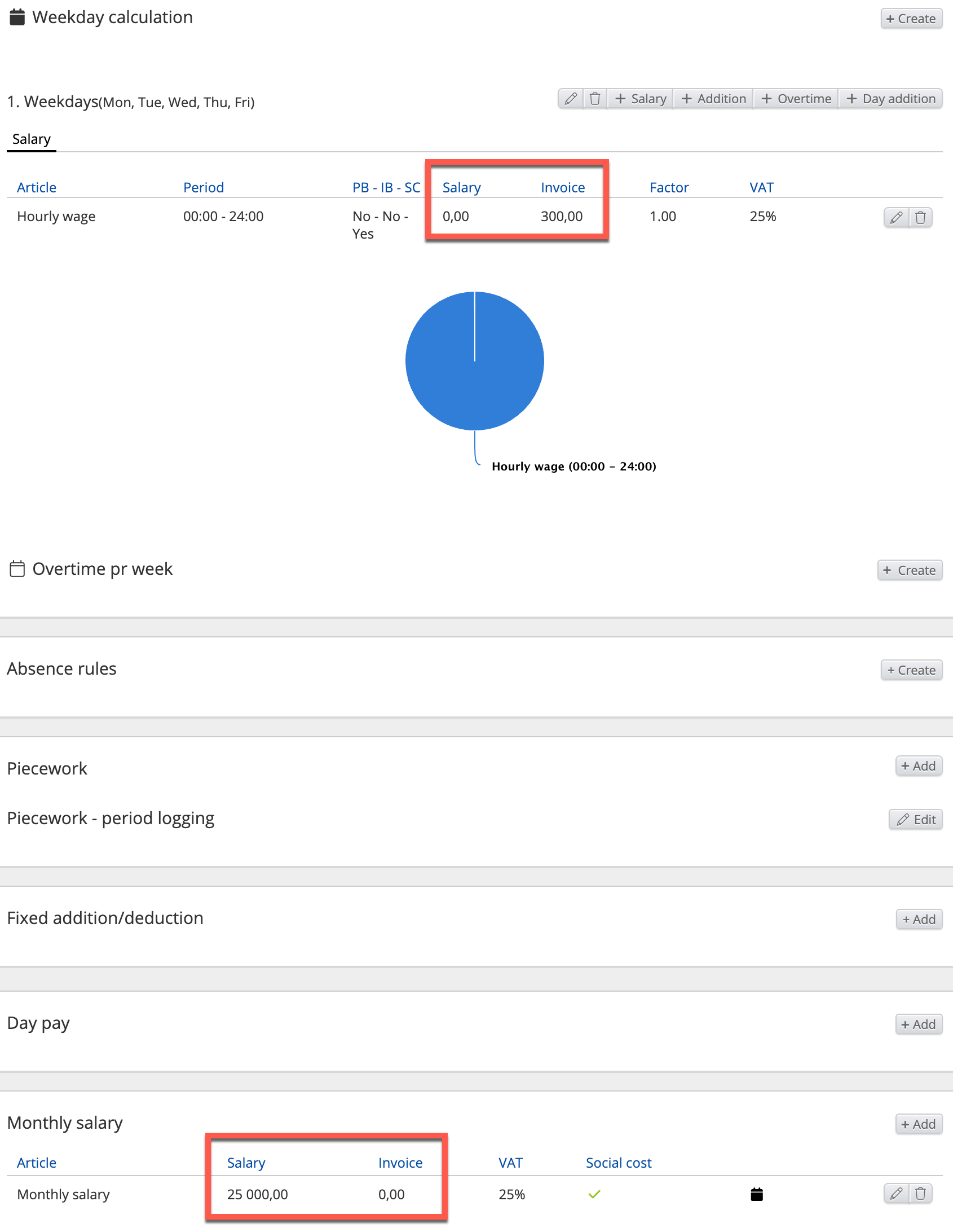Open calendar icon in Monthly salary row
953x1232 pixels.
[x=757, y=1194]
